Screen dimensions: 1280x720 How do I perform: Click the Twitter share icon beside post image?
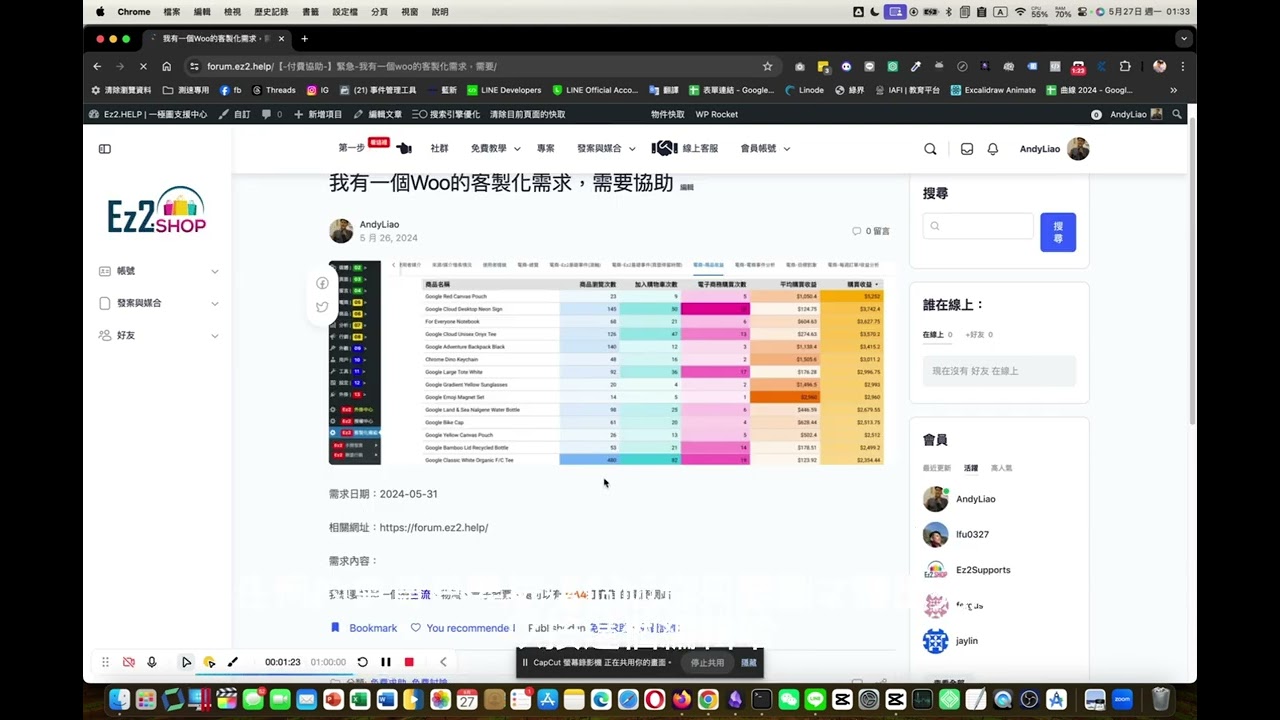(321, 307)
